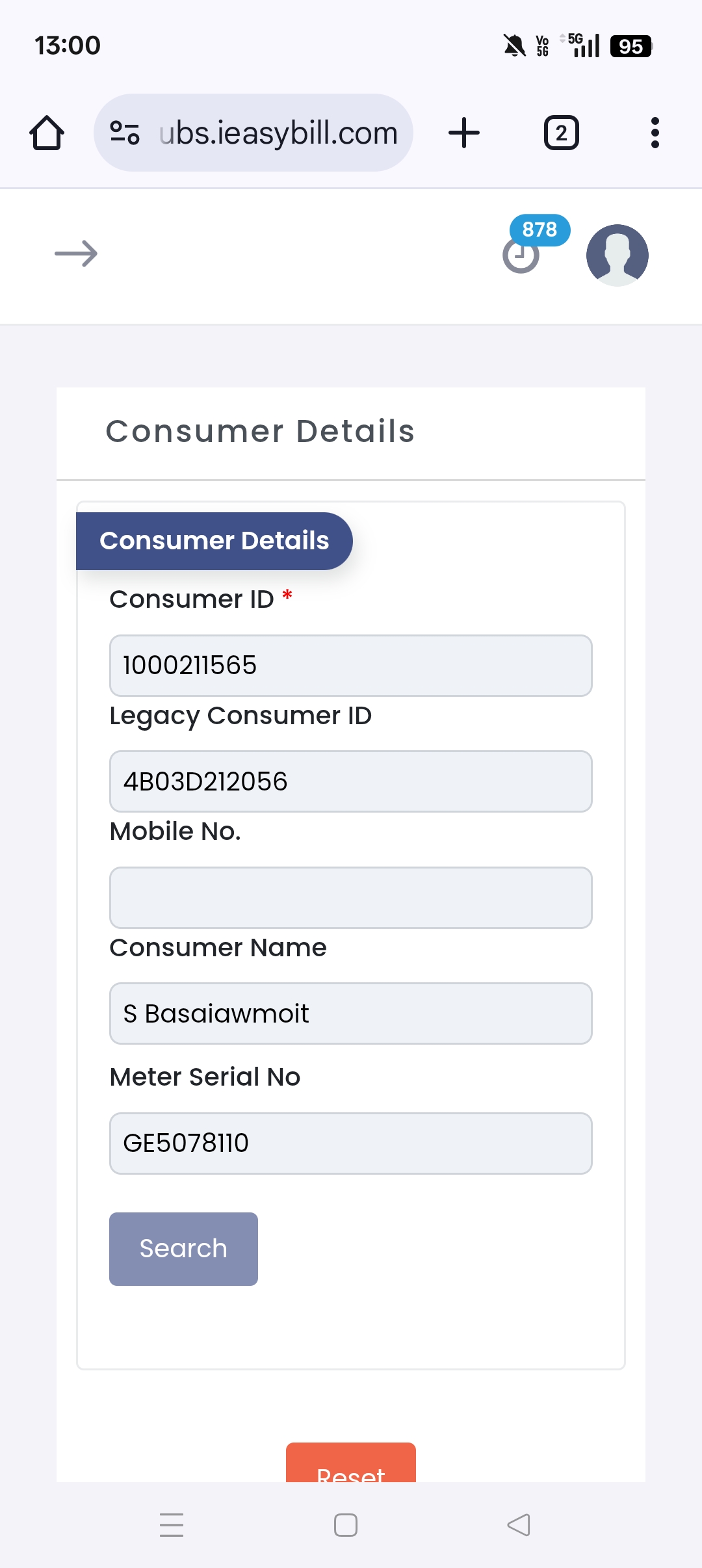Select the Consumer Details tab label
Viewport: 702px width, 1568px height.
(x=214, y=541)
